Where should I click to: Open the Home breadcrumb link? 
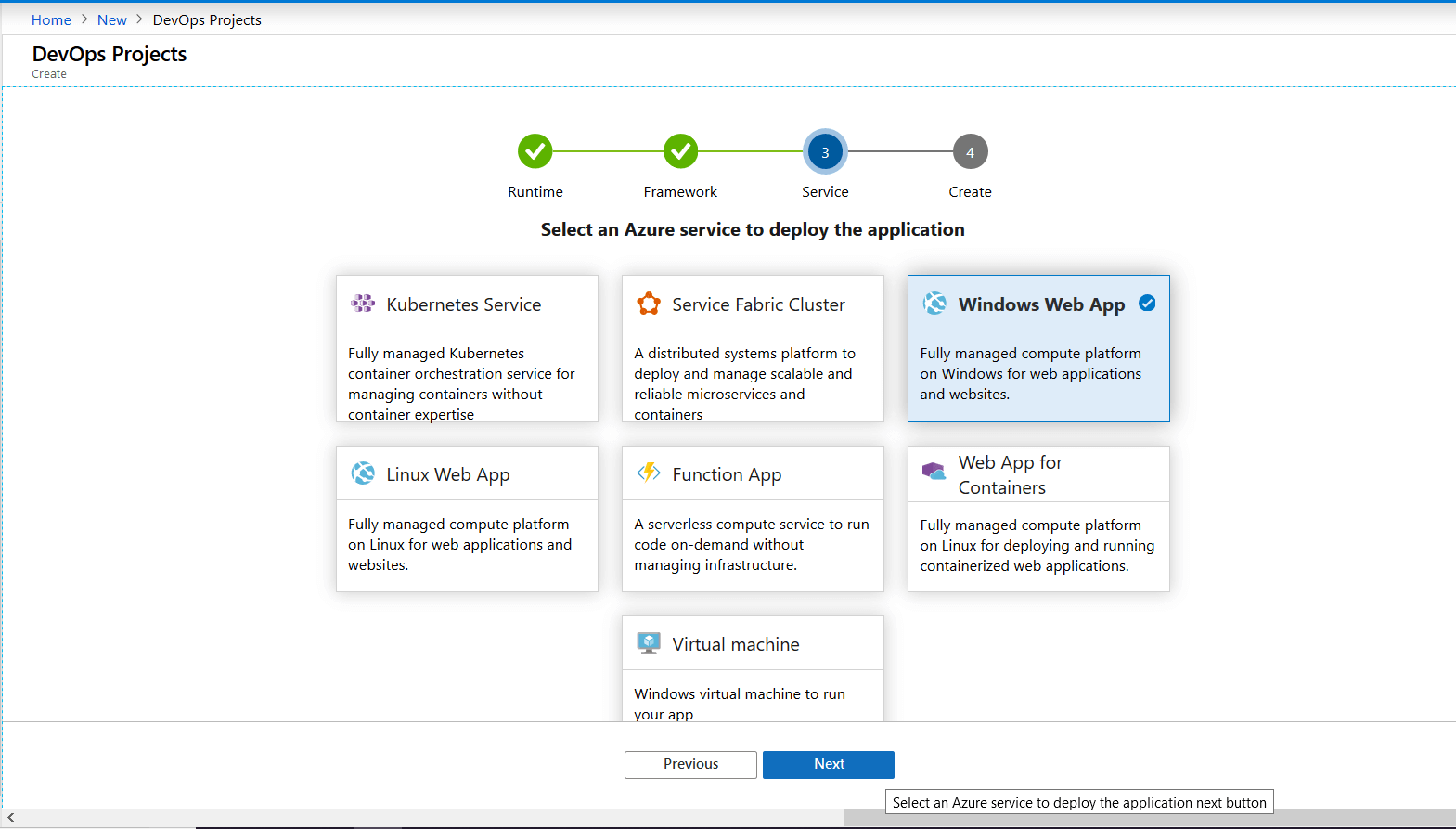pyautogui.click(x=51, y=20)
